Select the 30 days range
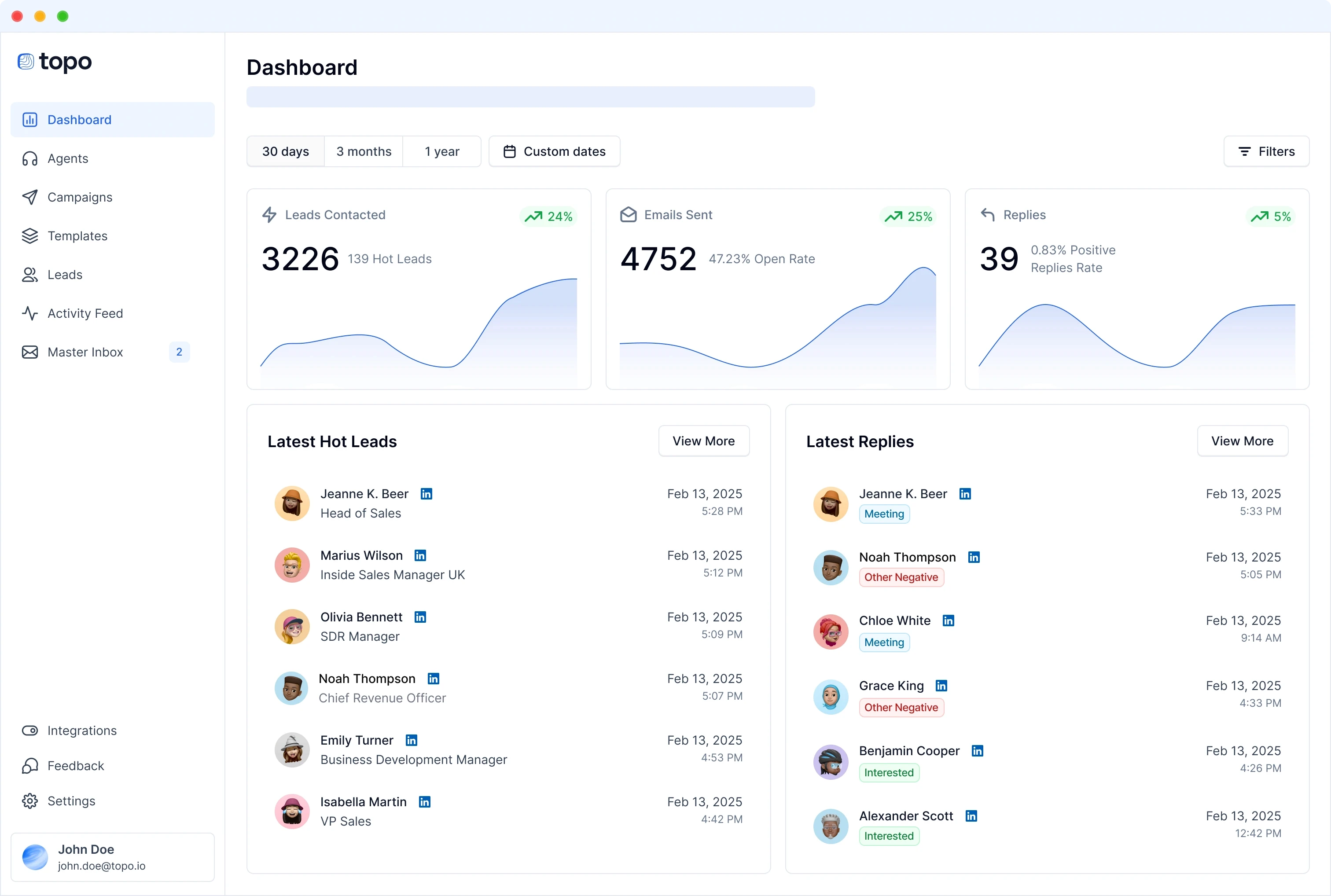 tap(285, 151)
